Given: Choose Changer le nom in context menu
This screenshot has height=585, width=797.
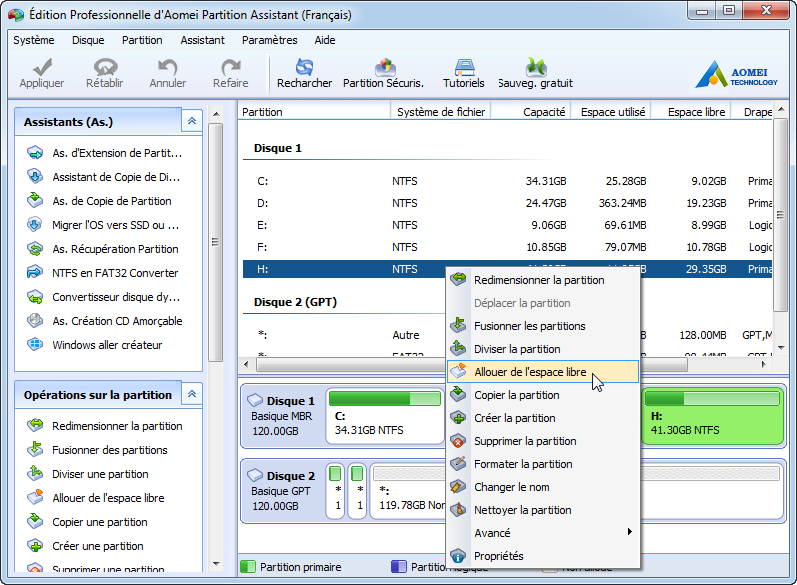Looking at the screenshot, I should [x=543, y=487].
